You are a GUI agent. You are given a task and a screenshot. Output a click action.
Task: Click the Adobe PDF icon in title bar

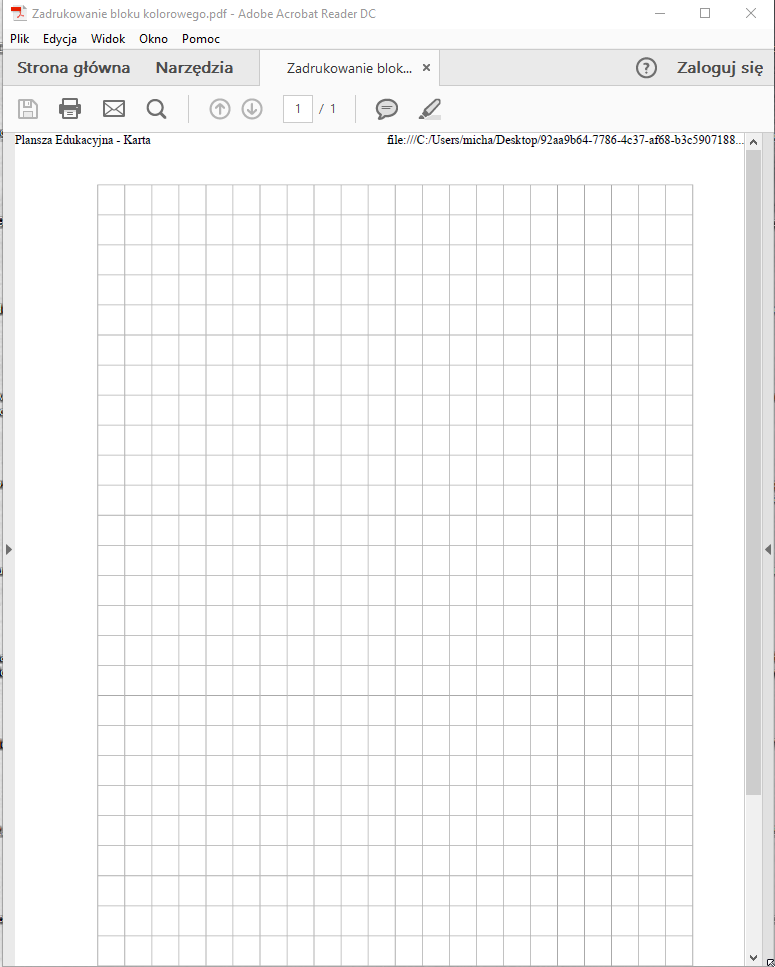[x=18, y=13]
